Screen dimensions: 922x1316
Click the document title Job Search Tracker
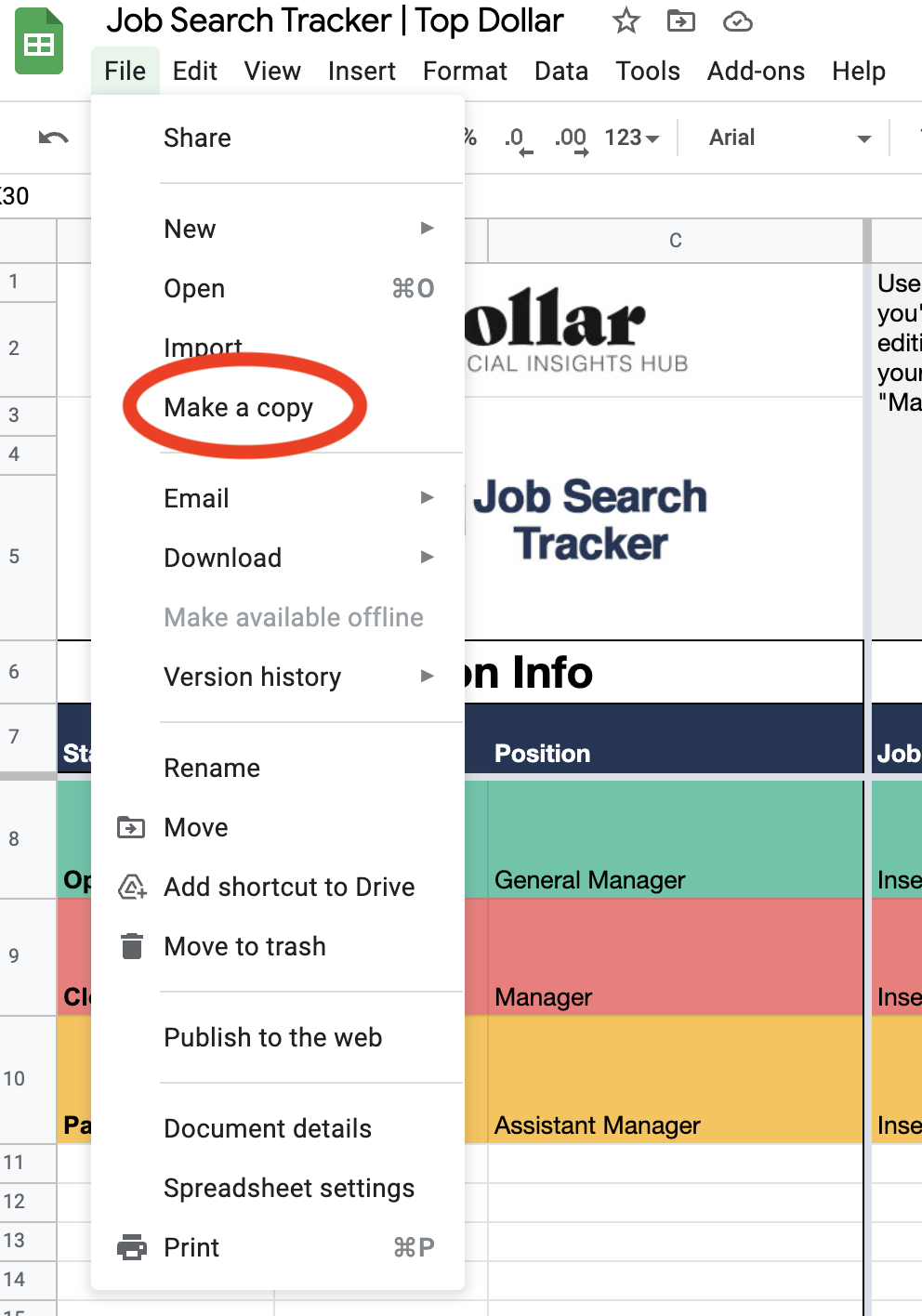[335, 20]
